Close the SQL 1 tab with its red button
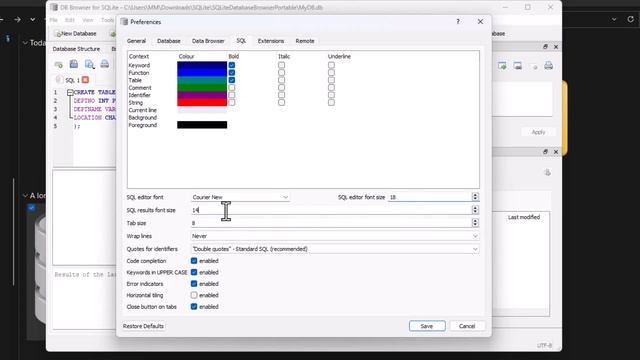 click(85, 80)
